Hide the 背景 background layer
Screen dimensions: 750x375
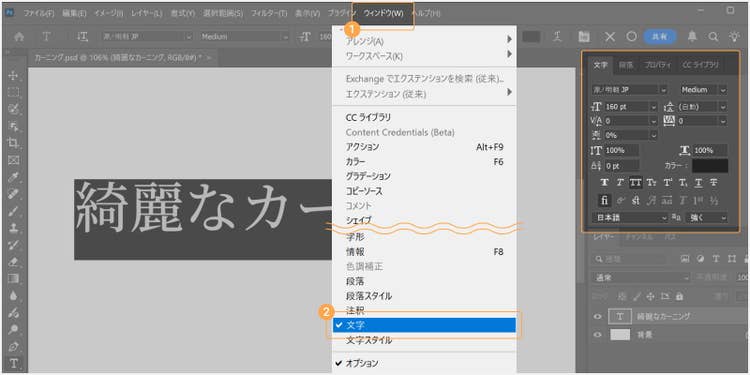[x=597, y=335]
